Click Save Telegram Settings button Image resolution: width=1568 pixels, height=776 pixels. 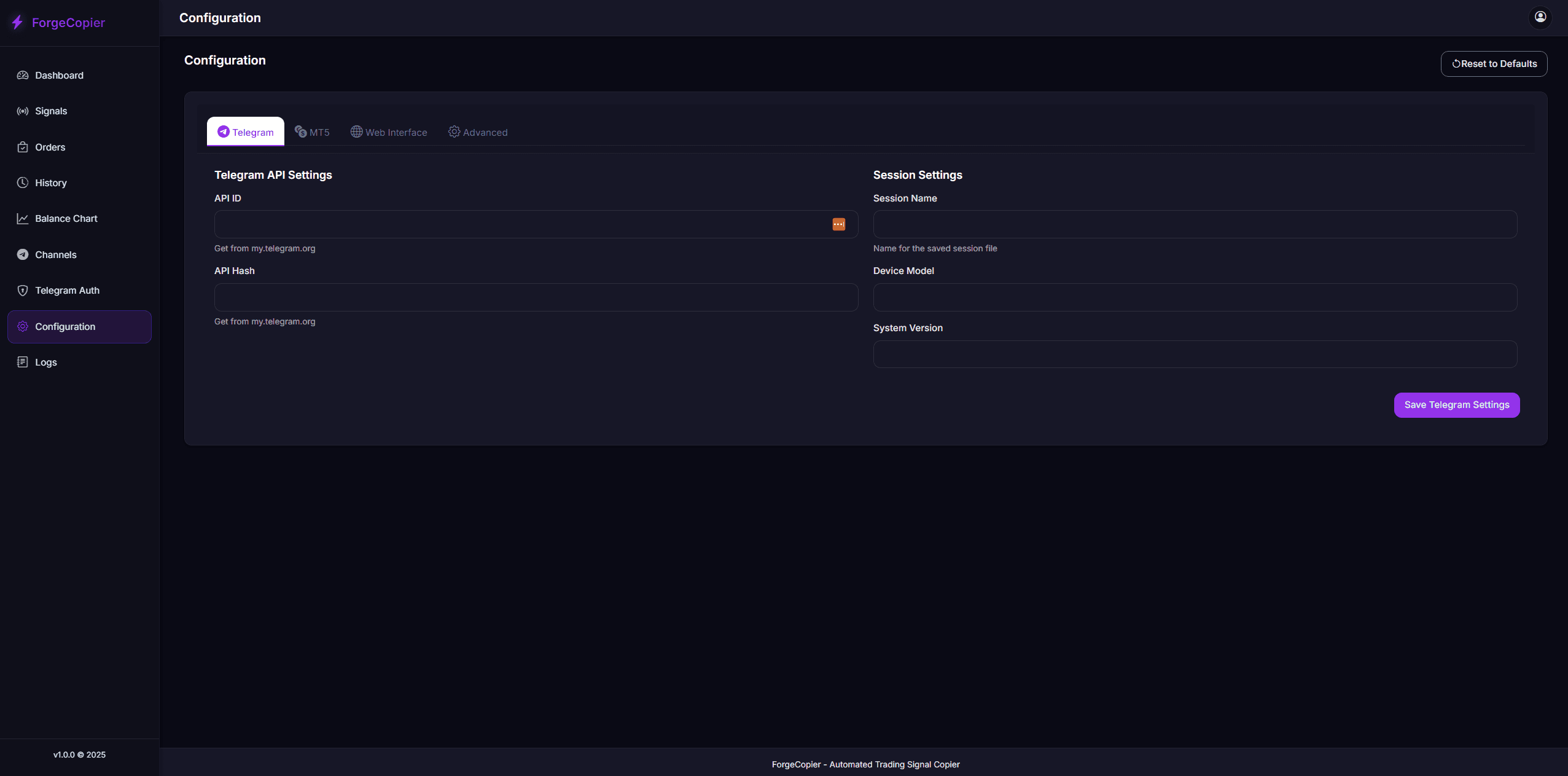[x=1456, y=405]
